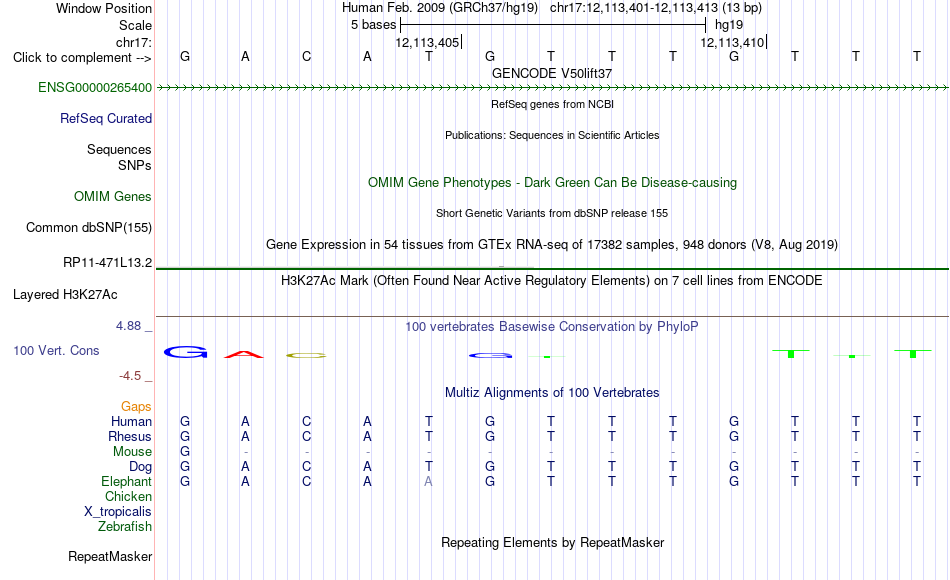Open the Layered H3K27Ac track label

[65, 295]
